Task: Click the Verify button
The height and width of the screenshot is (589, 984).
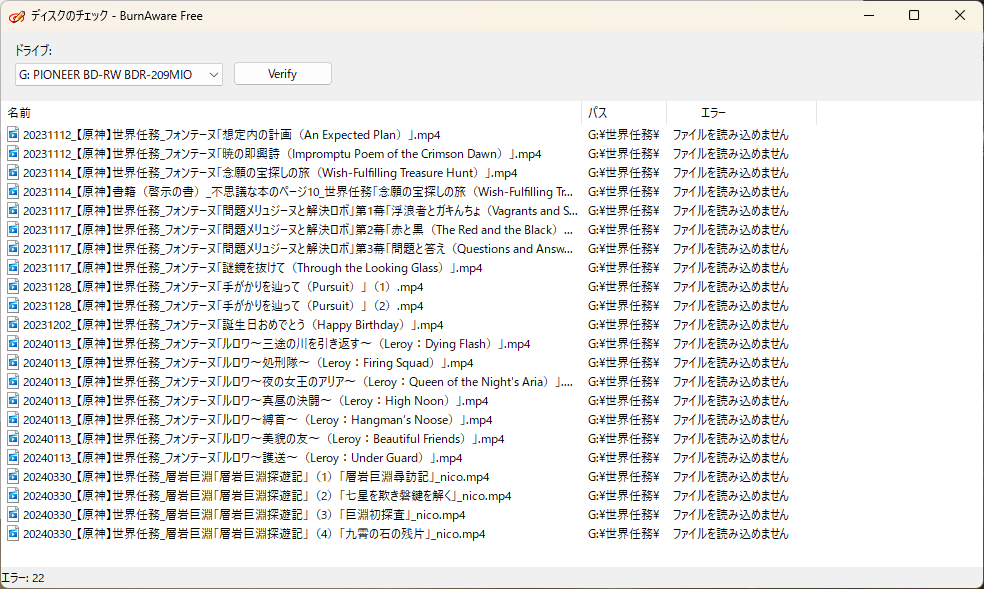Action: pyautogui.click(x=282, y=74)
